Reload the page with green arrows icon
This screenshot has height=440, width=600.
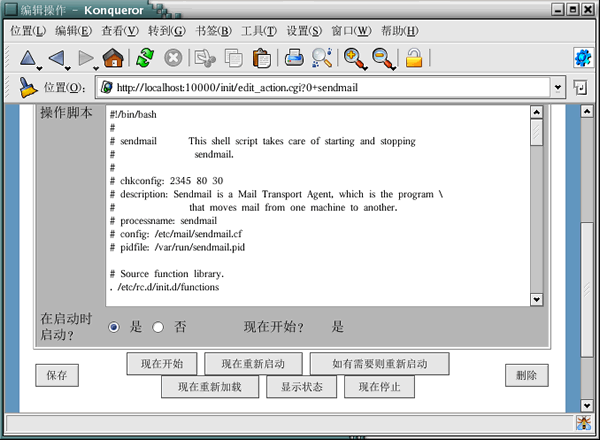pyautogui.click(x=145, y=58)
